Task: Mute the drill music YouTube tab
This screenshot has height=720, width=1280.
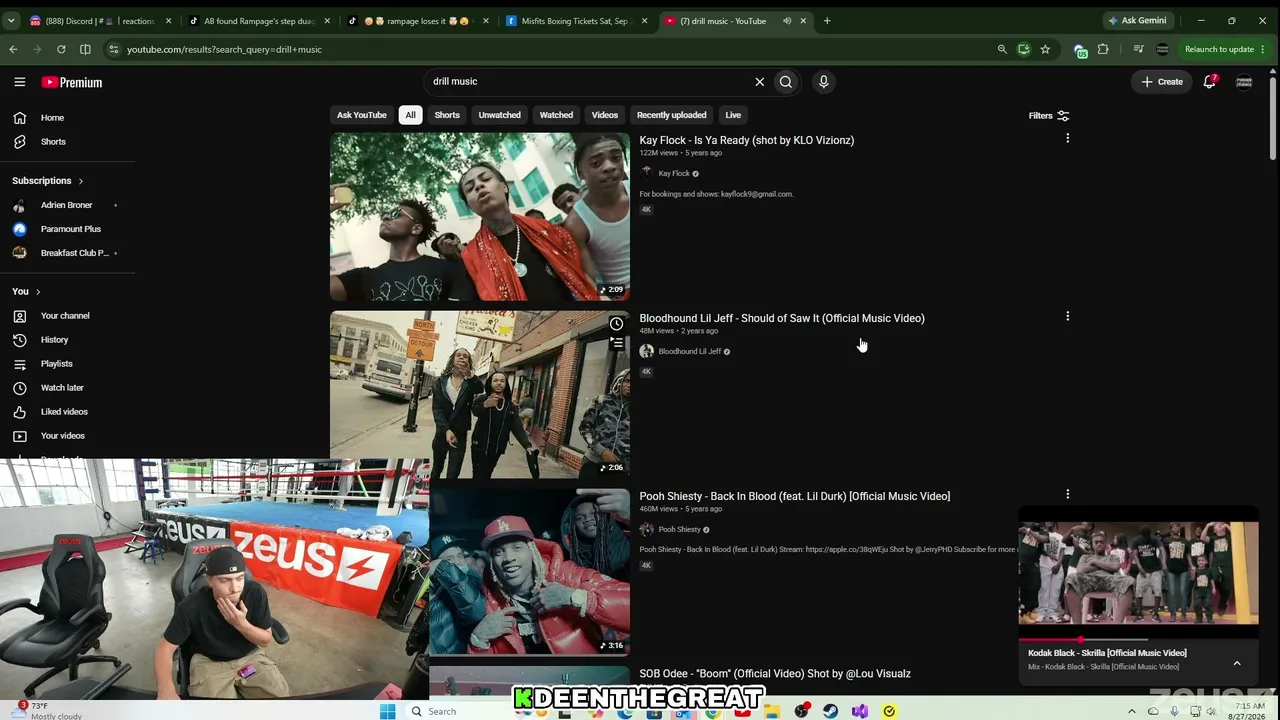Action: [787, 21]
